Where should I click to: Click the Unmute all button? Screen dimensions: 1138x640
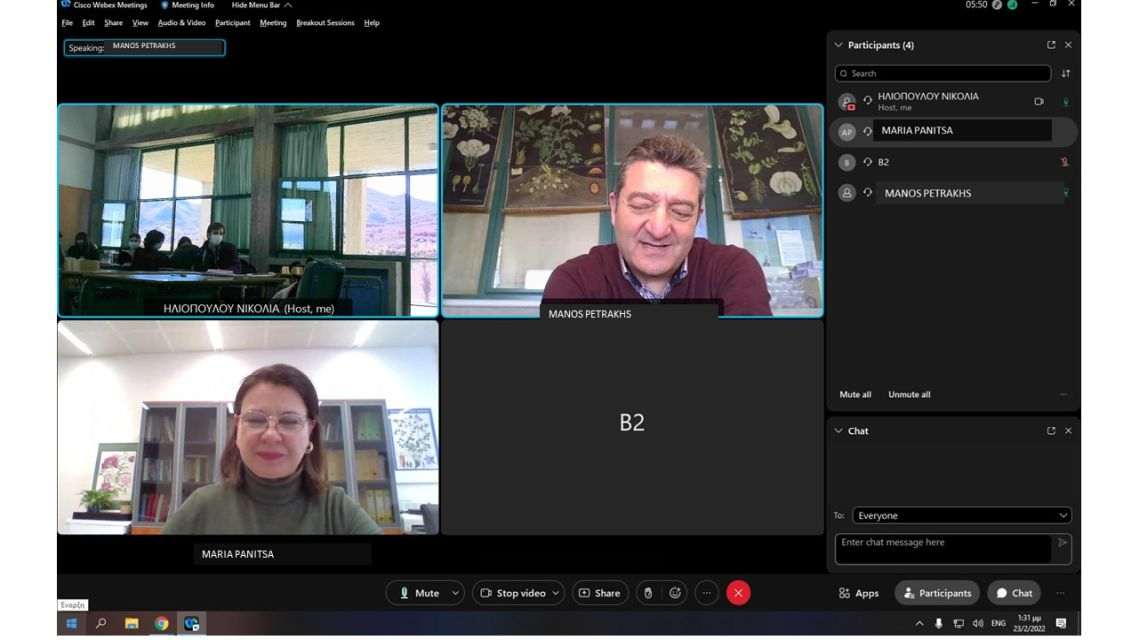[x=909, y=395]
